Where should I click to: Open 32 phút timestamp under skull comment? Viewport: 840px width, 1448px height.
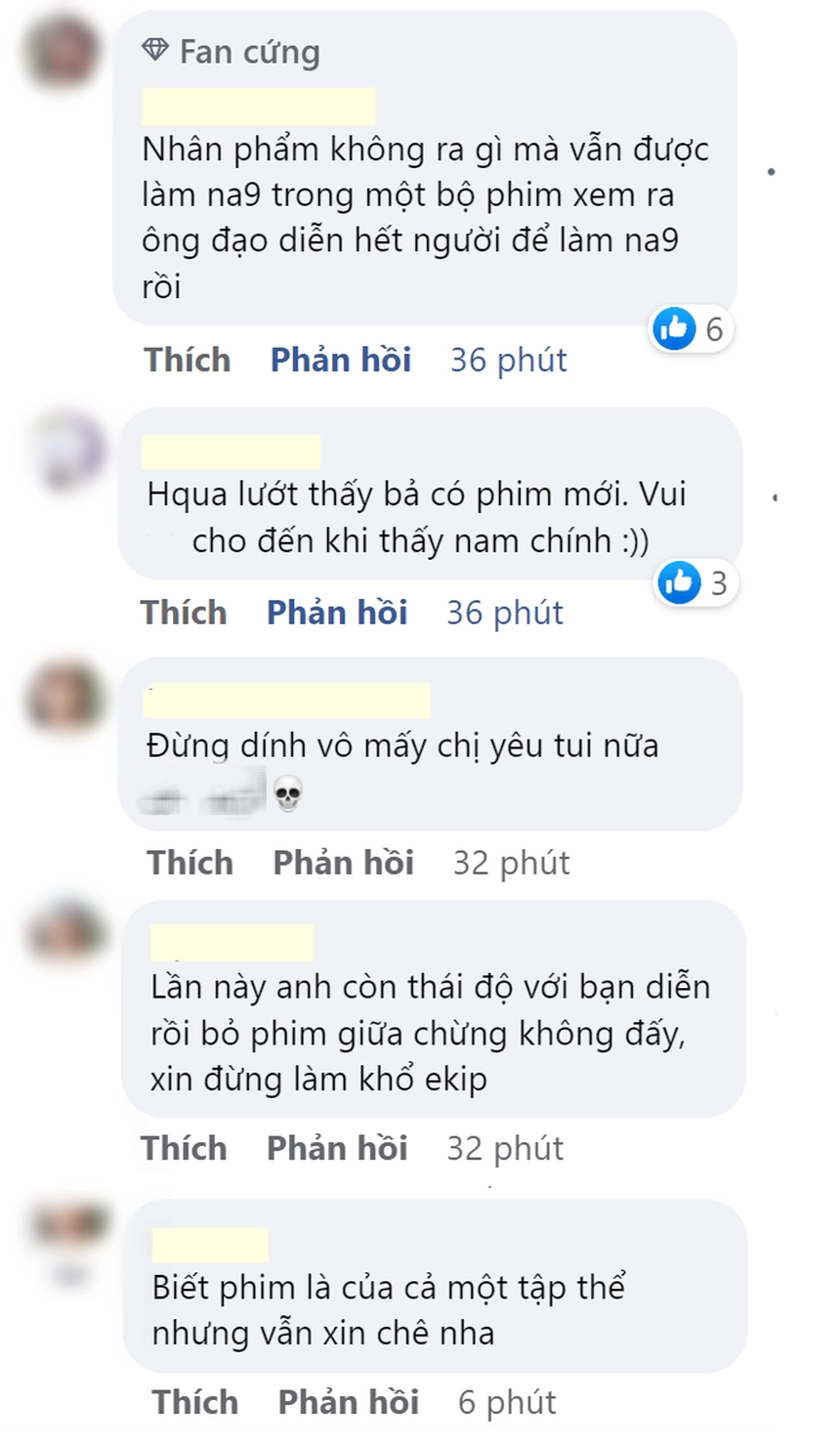(511, 864)
